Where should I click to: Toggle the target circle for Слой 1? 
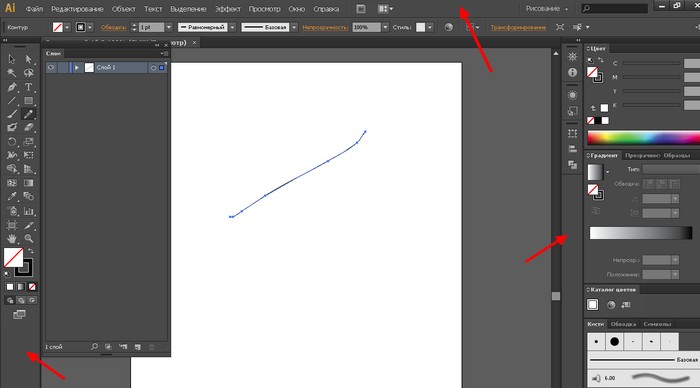pos(153,68)
